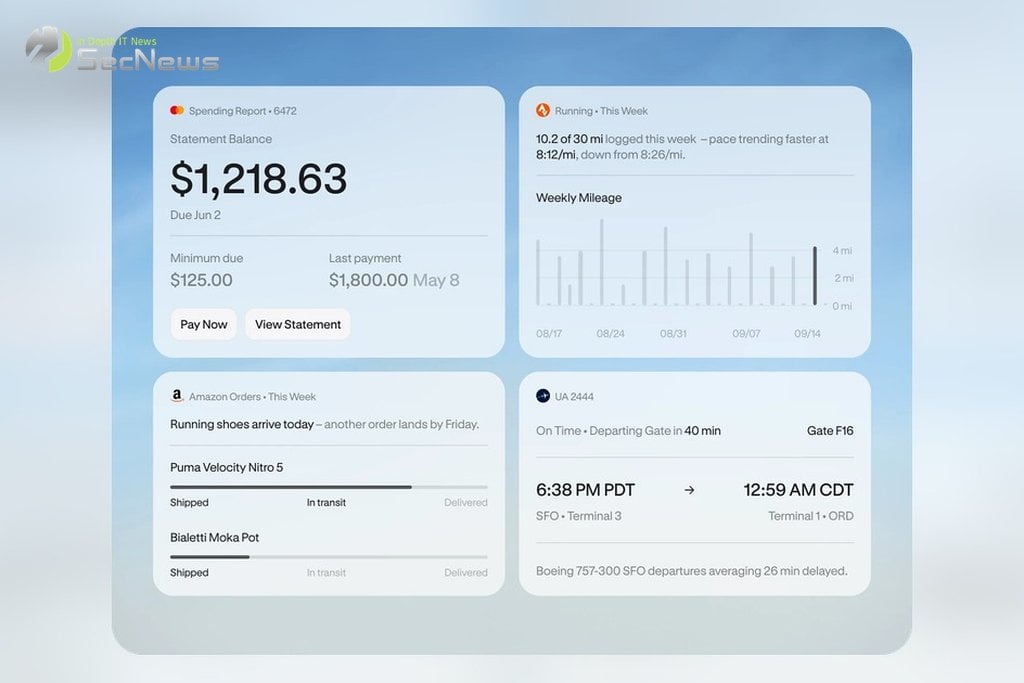Click the 'Gate F16' label

point(830,431)
